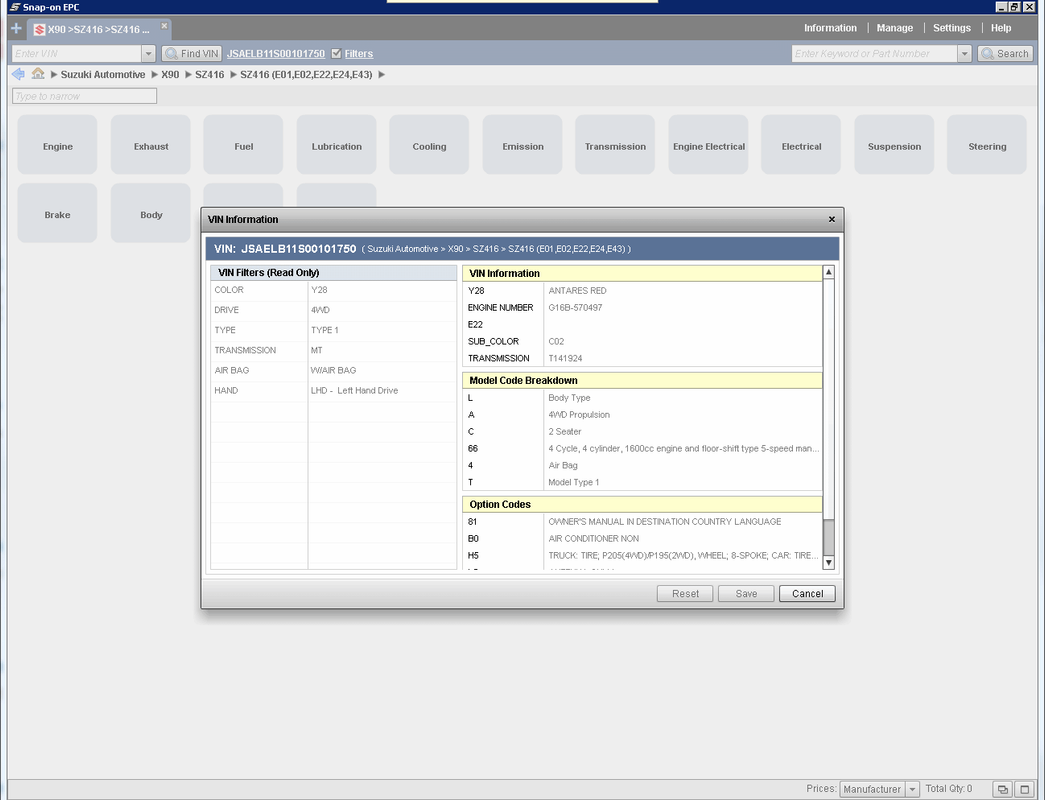Image resolution: width=1045 pixels, height=800 pixels.
Task: Expand the Enter VIN dropdown arrow
Action: tap(148, 53)
